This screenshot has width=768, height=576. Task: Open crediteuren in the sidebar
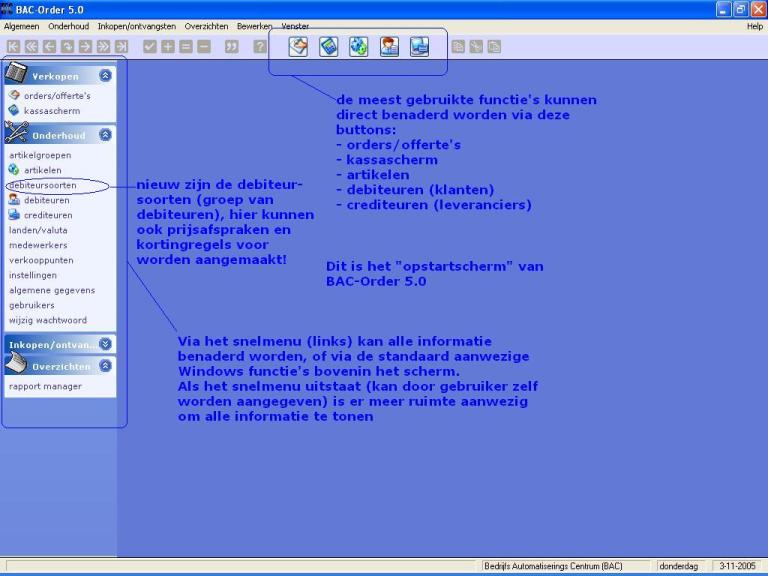click(48, 216)
